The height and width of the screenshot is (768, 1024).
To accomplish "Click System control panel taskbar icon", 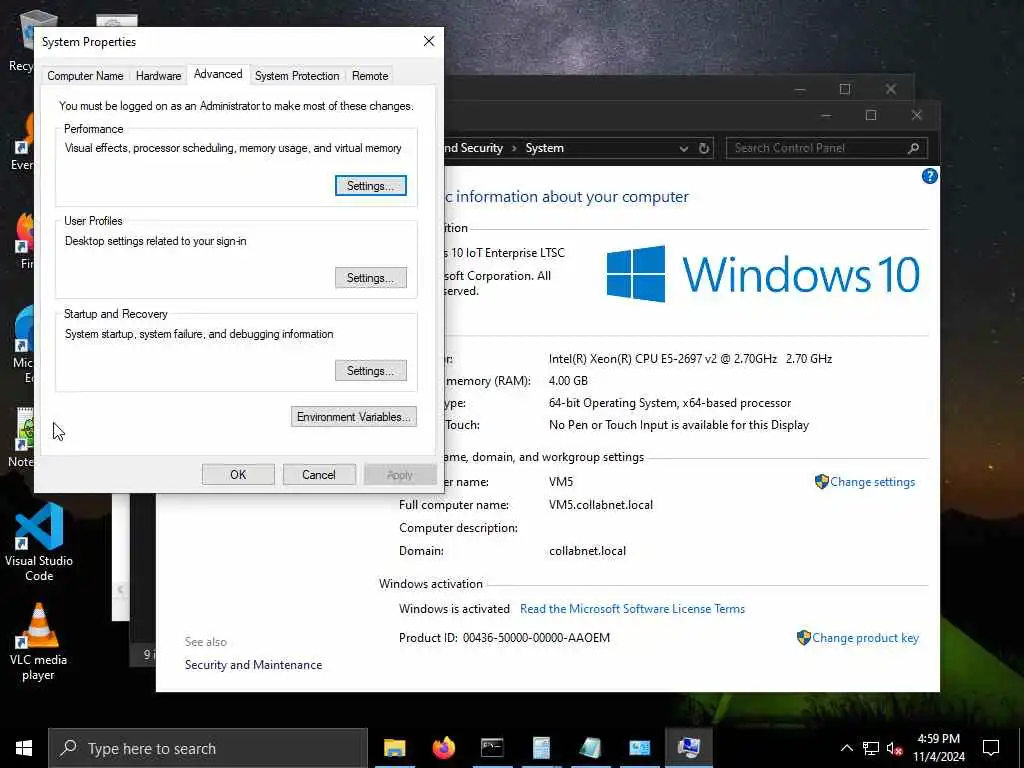I will pyautogui.click(x=688, y=748).
